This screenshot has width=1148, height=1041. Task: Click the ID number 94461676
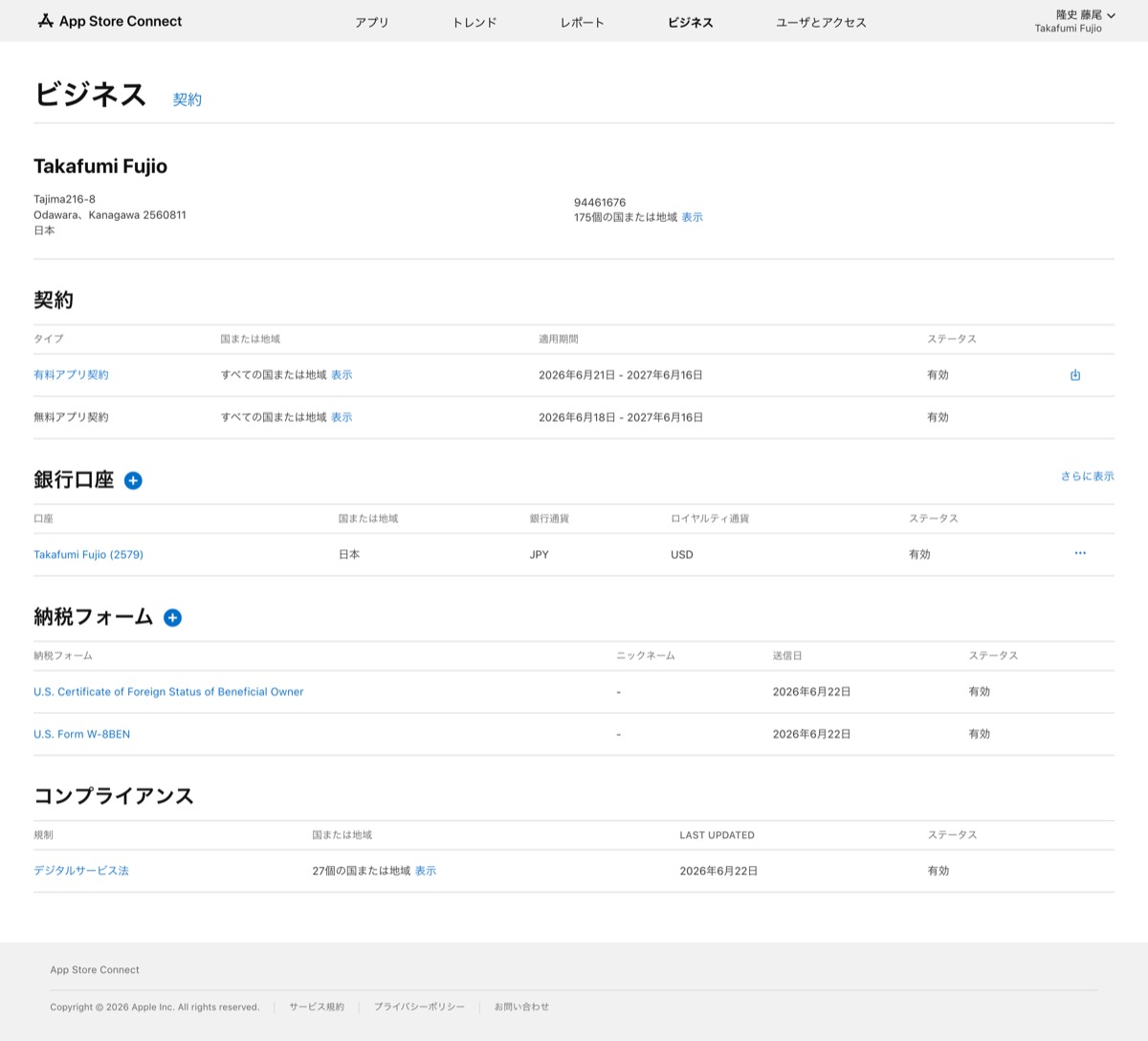point(600,203)
